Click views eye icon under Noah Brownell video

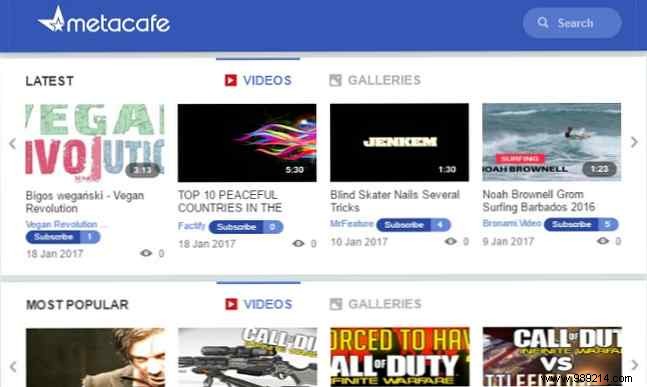coord(603,241)
